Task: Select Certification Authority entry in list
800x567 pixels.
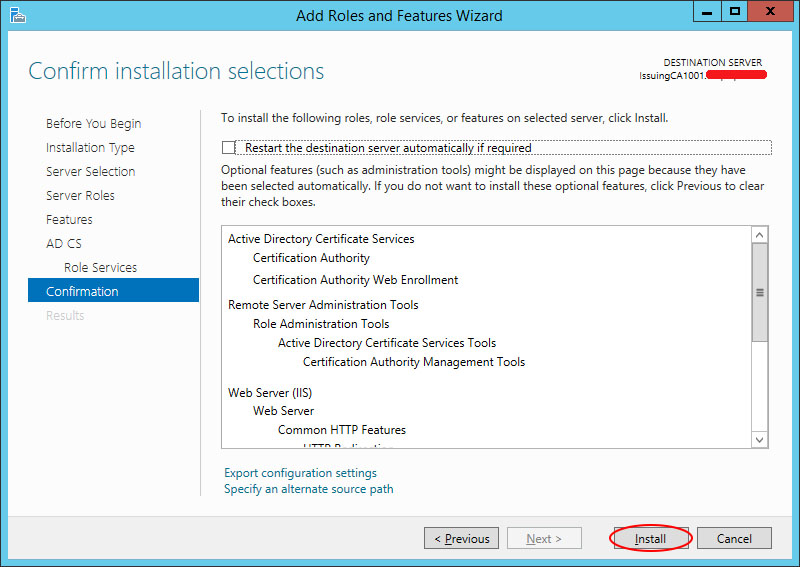Action: pyautogui.click(x=311, y=258)
